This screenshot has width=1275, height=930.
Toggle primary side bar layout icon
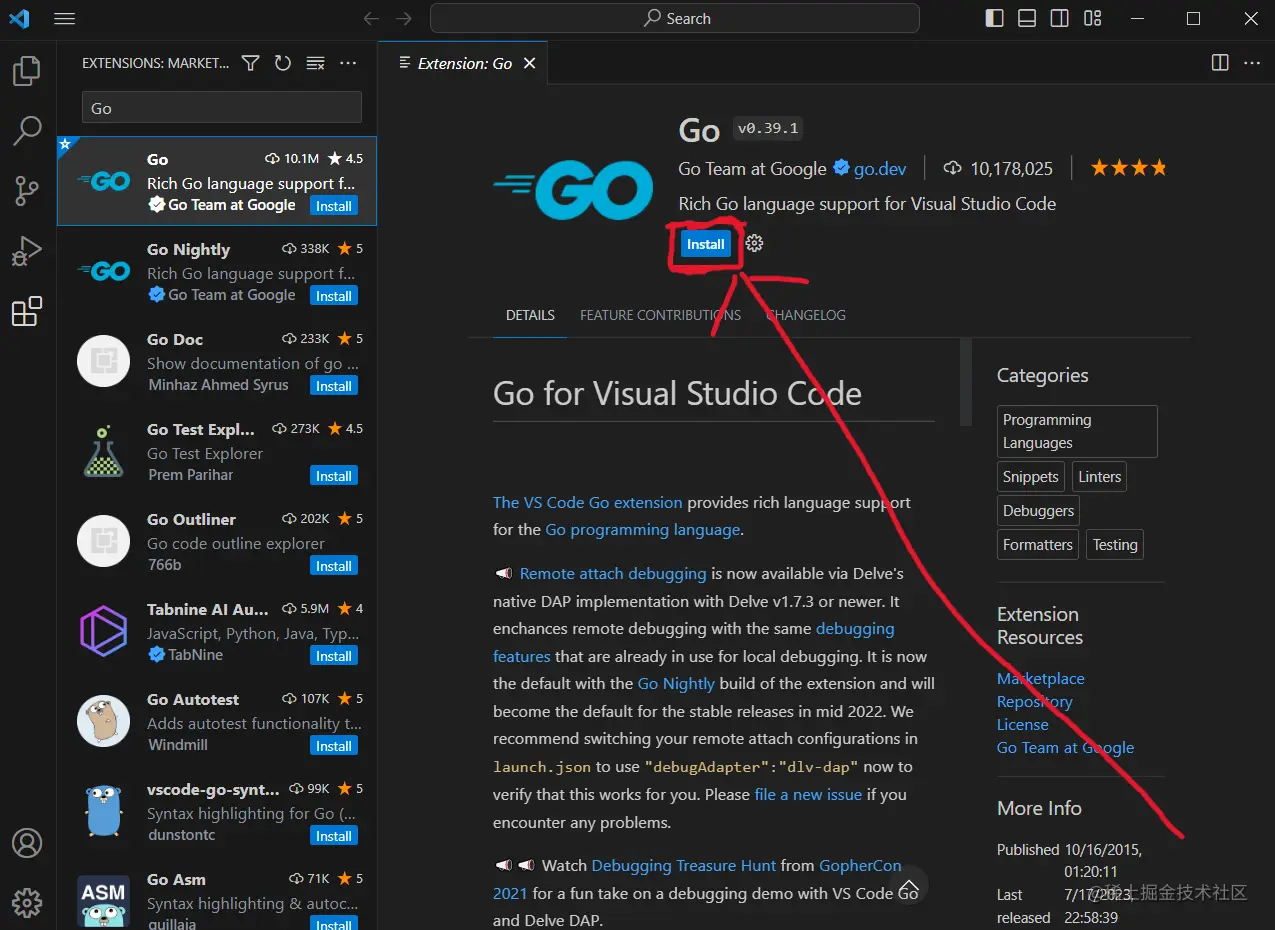click(994, 19)
